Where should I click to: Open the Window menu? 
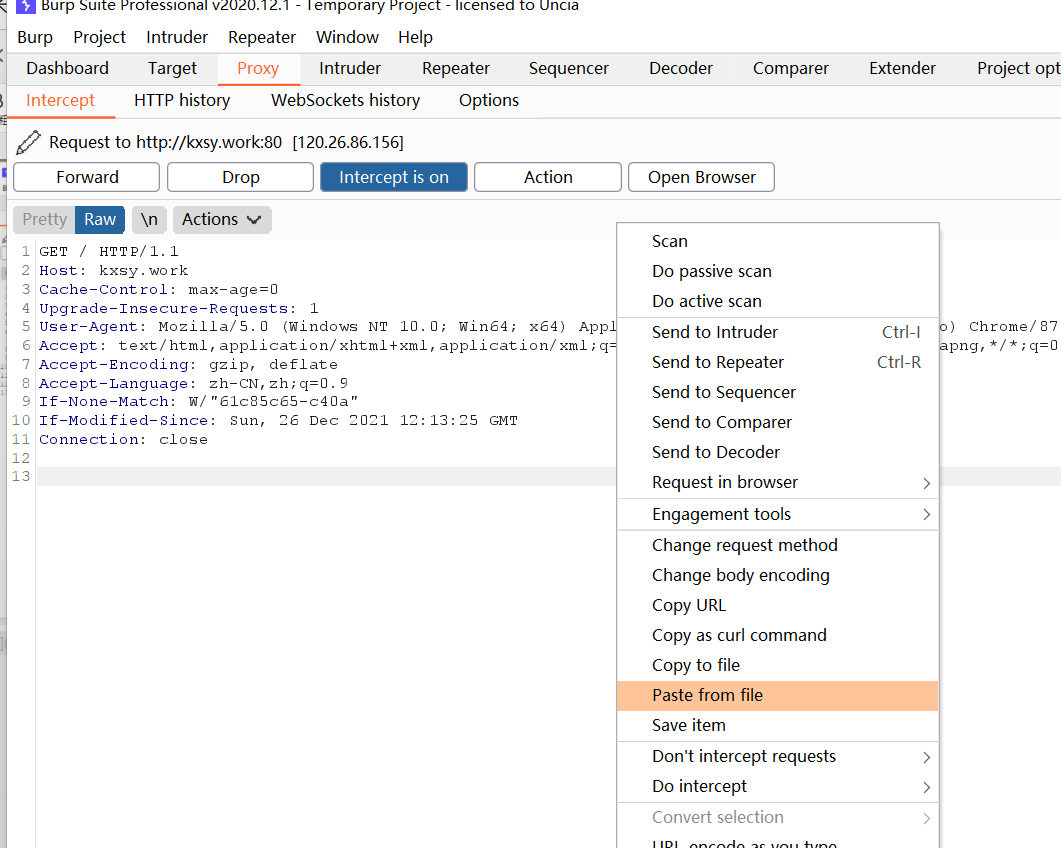point(347,37)
